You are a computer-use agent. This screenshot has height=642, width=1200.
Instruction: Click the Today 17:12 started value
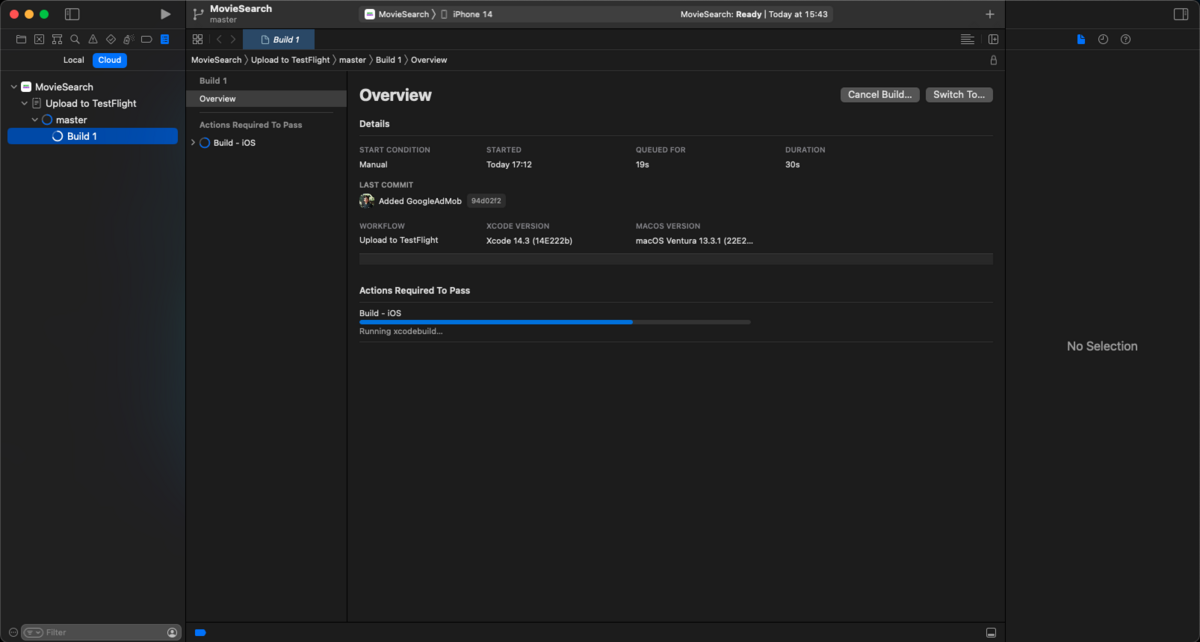coord(509,164)
